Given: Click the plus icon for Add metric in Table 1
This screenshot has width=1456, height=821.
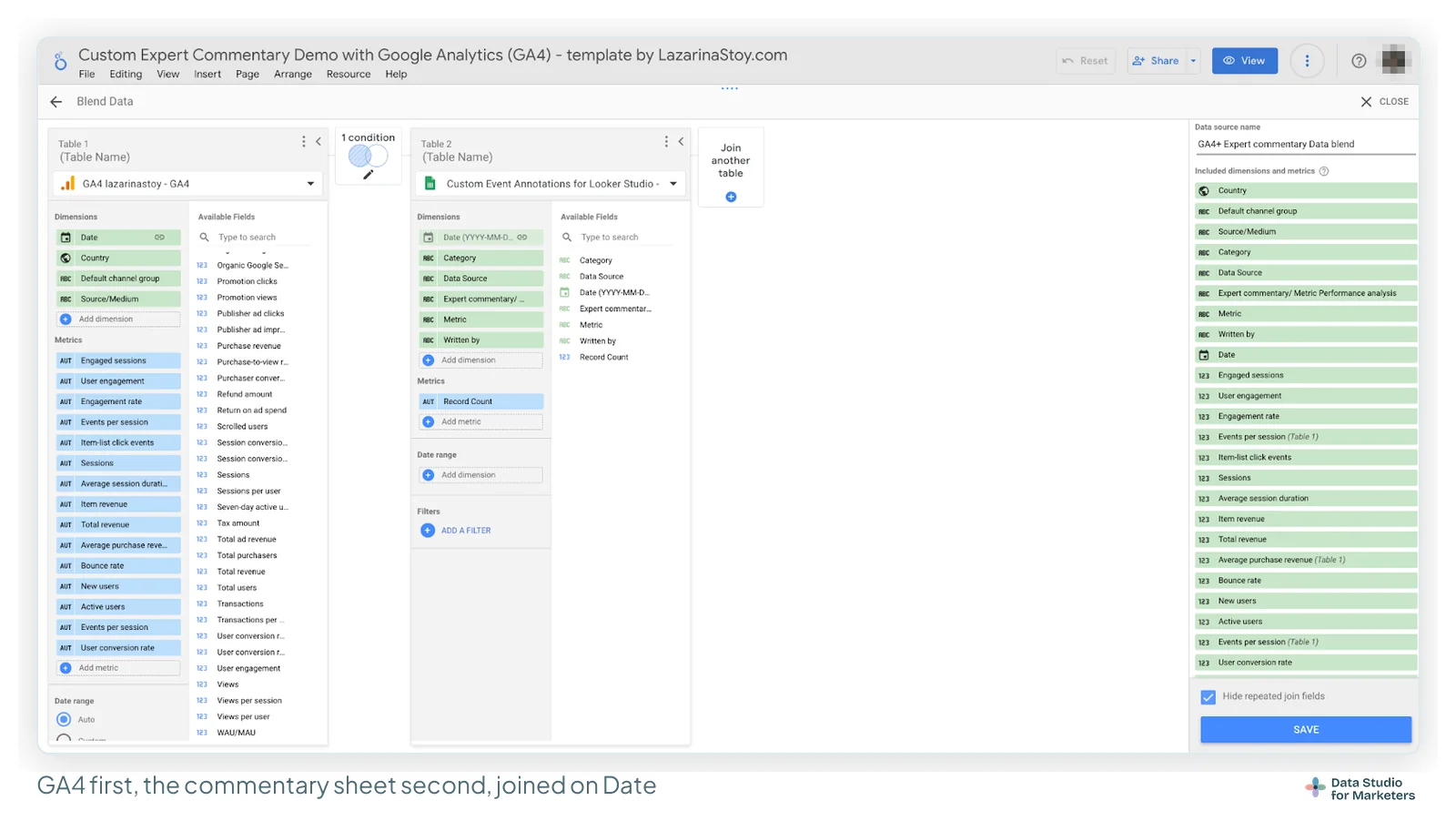Looking at the screenshot, I should point(66,668).
